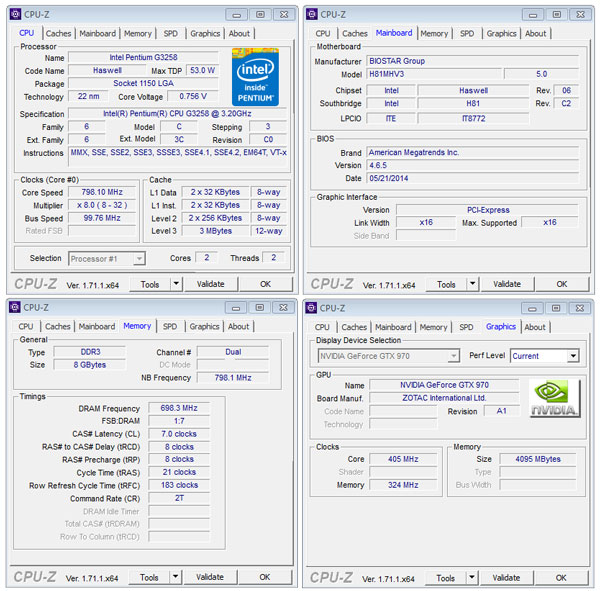Screen dimensions: 600x591
Task: Click Validate in the Memory window
Action: click(210, 577)
